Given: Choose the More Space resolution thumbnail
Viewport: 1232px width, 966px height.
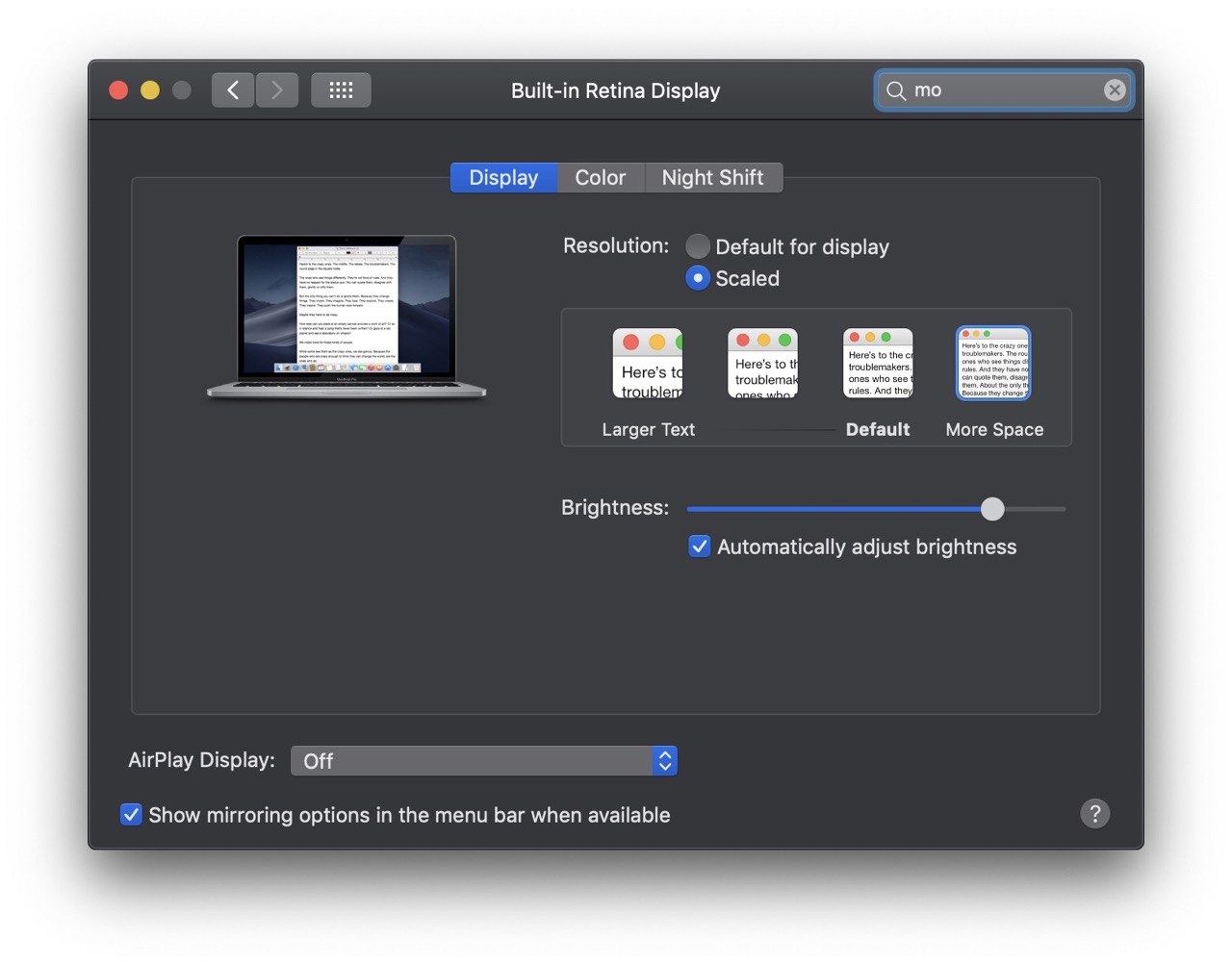Looking at the screenshot, I should tap(993, 364).
